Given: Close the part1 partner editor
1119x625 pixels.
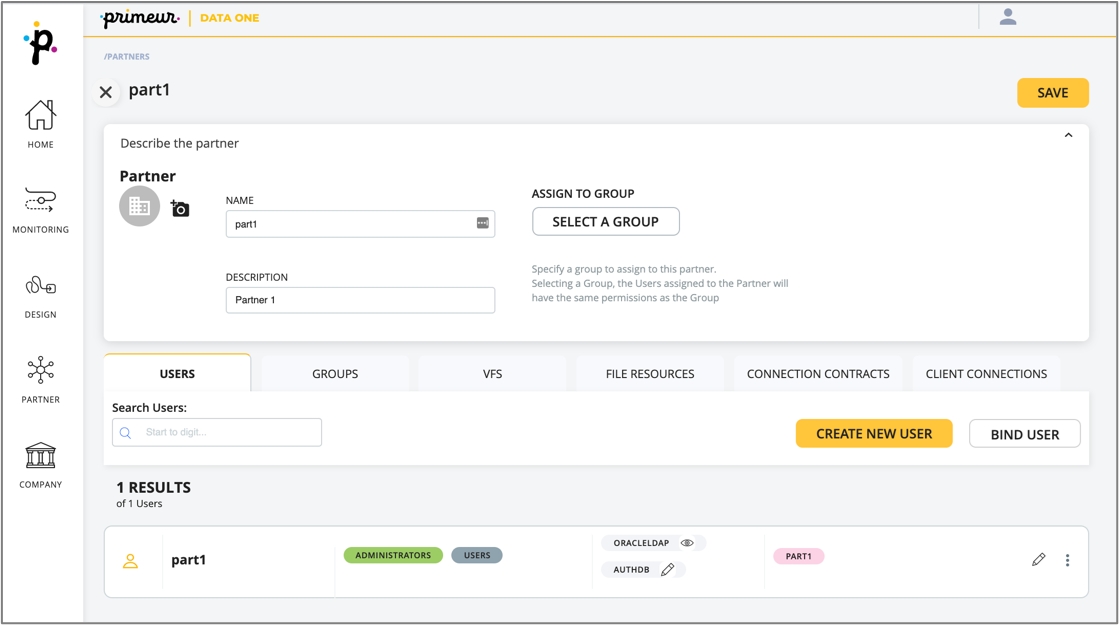Looking at the screenshot, I should [106, 92].
